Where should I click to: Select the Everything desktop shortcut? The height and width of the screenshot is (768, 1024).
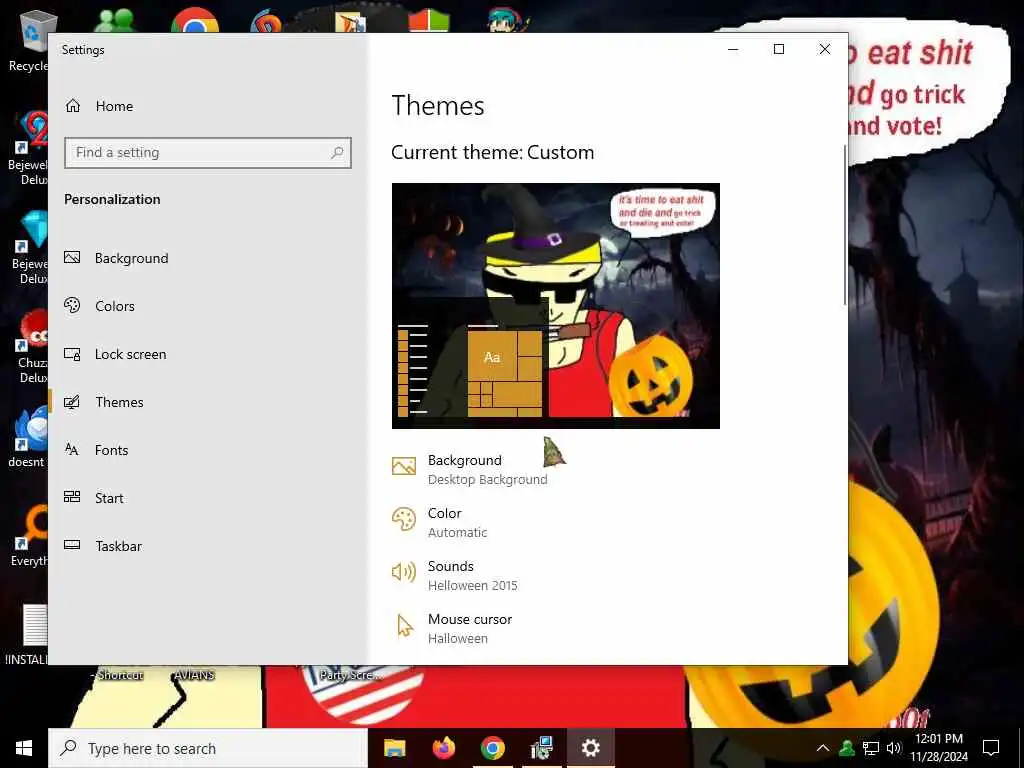29,537
